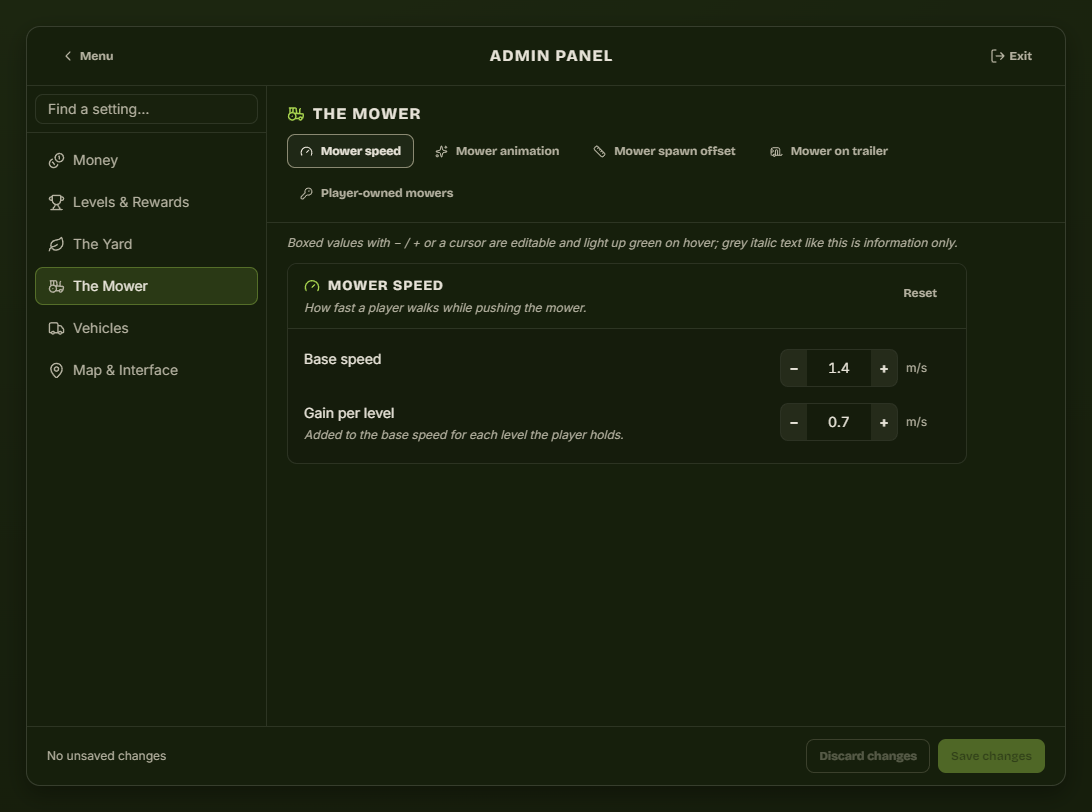
Task: Click the key icon on Player-owned mowers tab
Action: (306, 194)
